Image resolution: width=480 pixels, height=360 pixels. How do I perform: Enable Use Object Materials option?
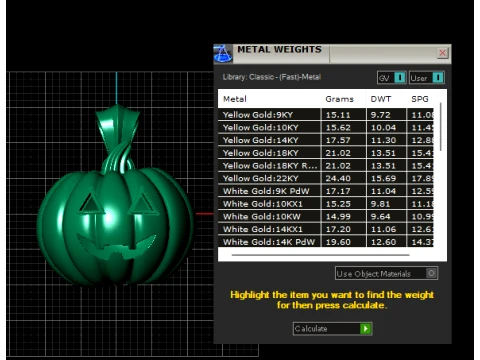pyautogui.click(x=386, y=273)
